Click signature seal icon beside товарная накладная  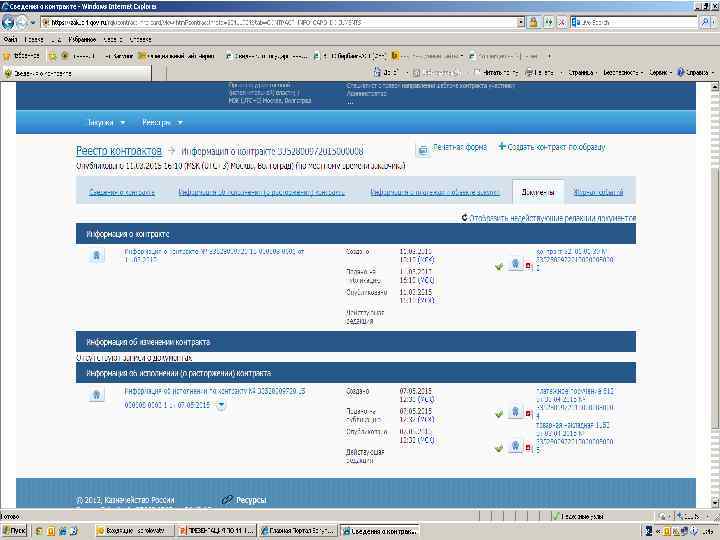pyautogui.click(x=515, y=446)
